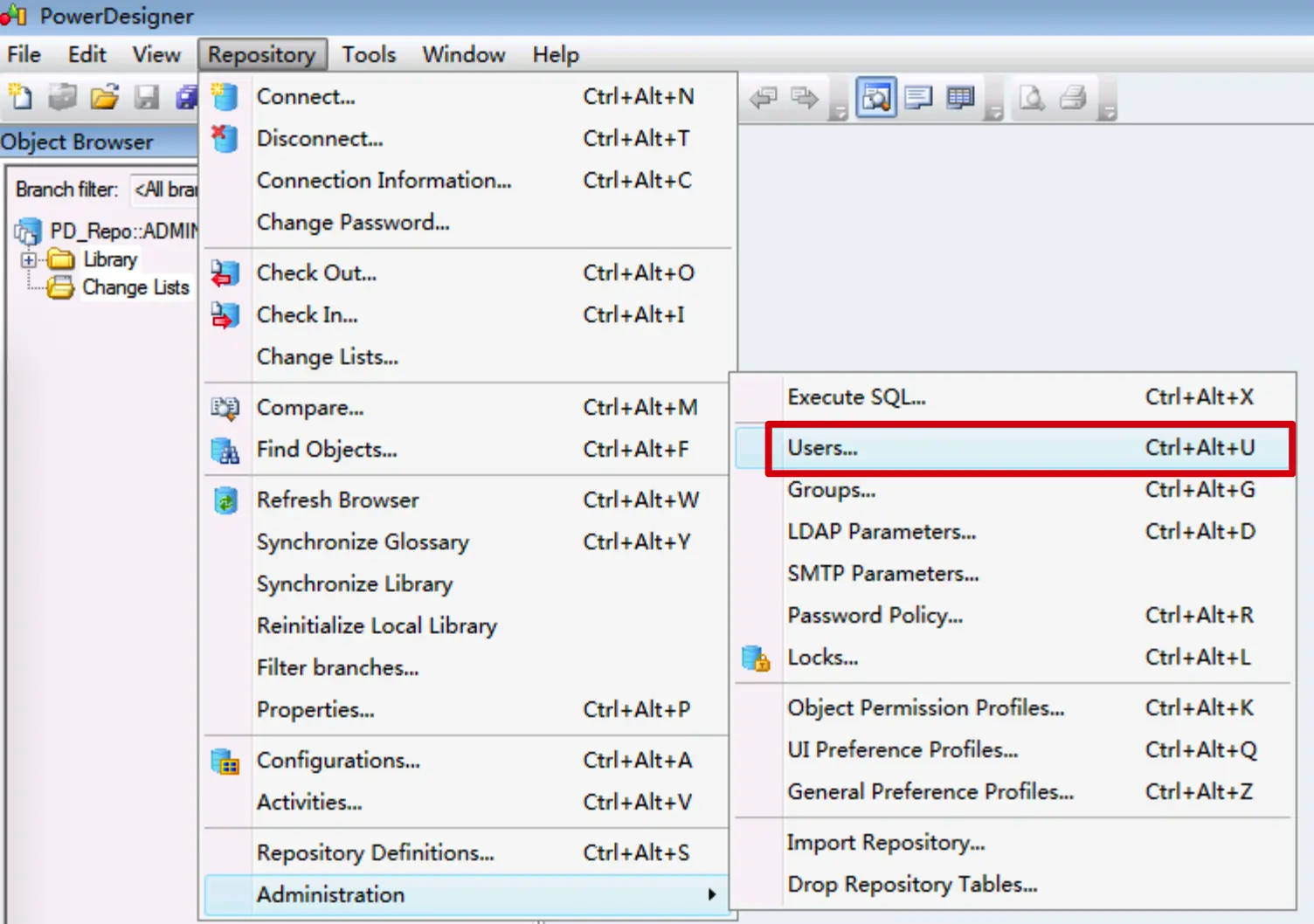Select Synchronize Glossary
The height and width of the screenshot is (924, 1314).
468,542
